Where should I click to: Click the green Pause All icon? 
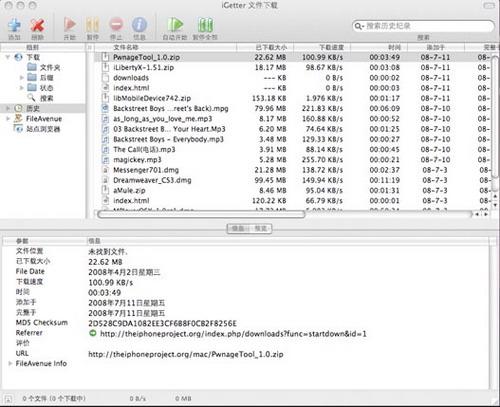point(205,25)
